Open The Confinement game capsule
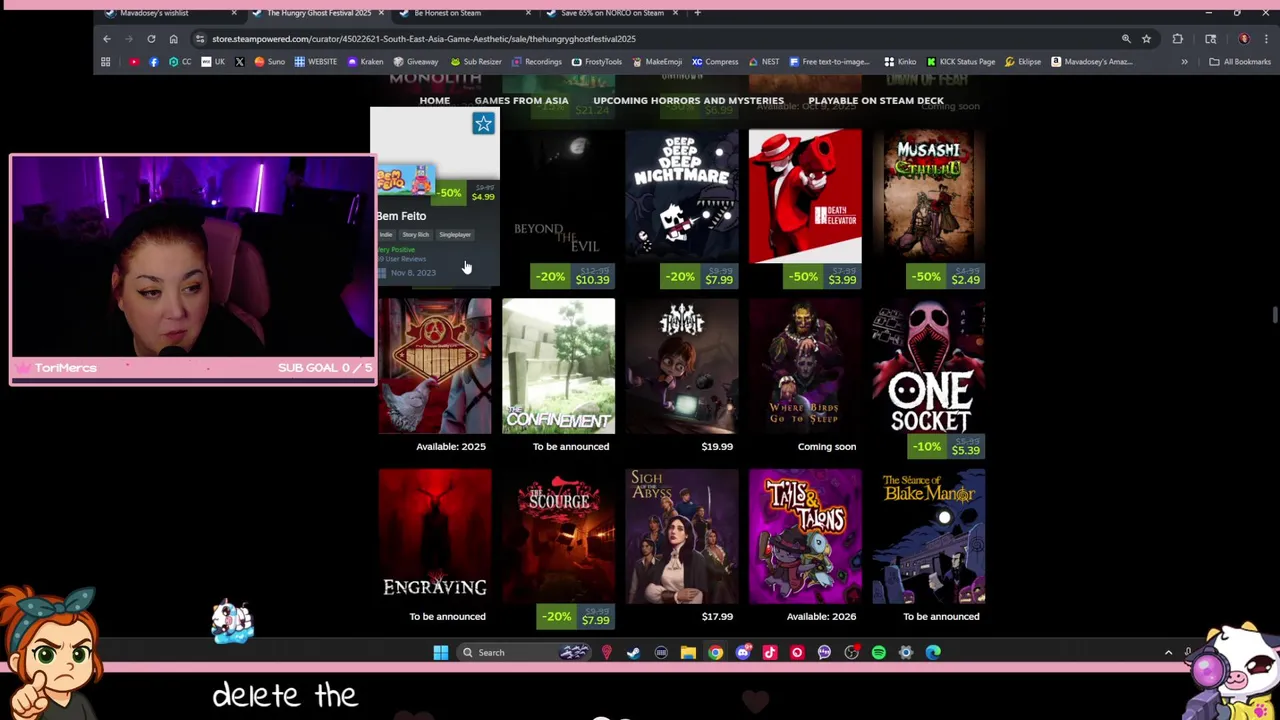This screenshot has width=1280, height=720. 558,366
